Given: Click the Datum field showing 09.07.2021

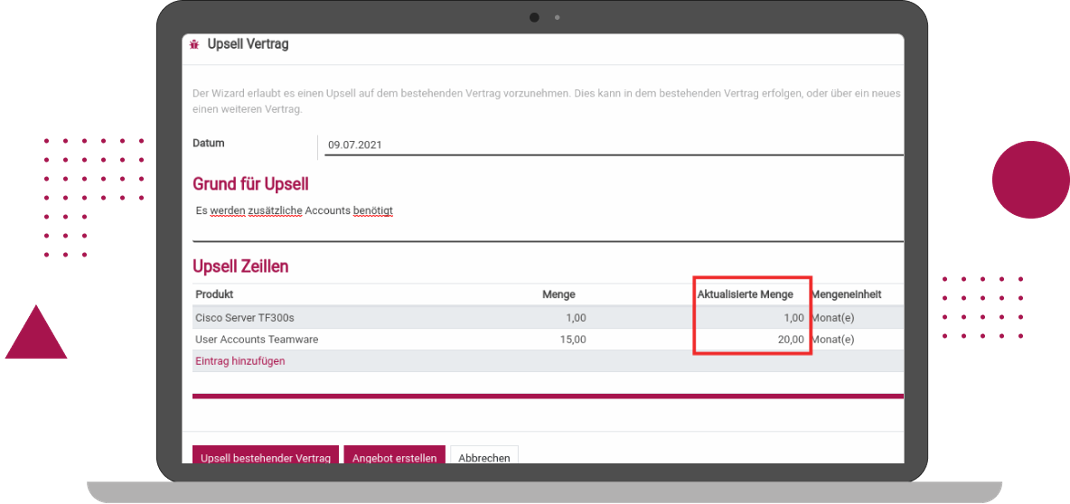Looking at the screenshot, I should (612, 145).
